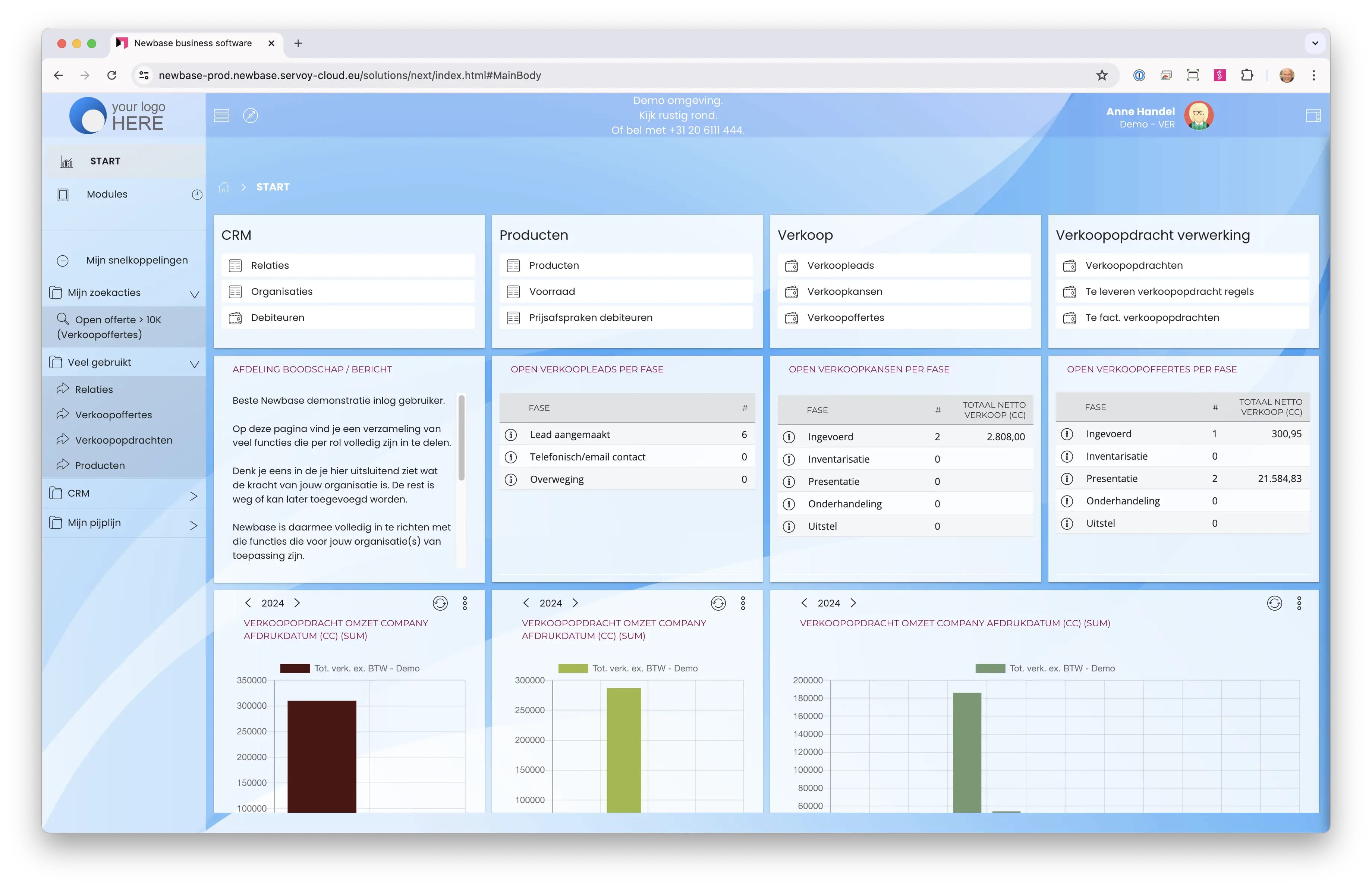The image size is (1372, 888).
Task: Click refresh icon on third chart
Action: (x=1274, y=603)
